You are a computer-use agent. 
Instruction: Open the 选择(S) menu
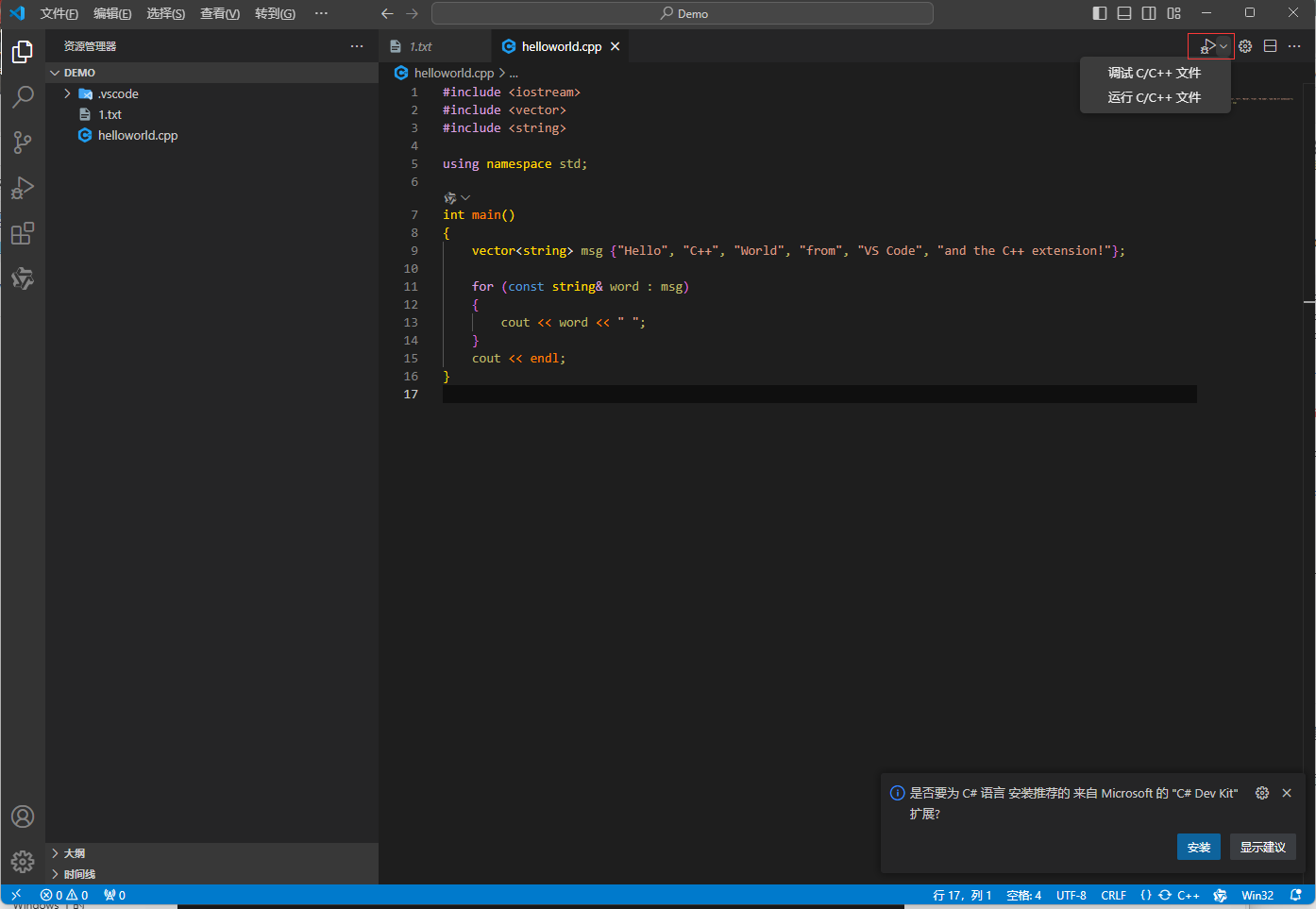tap(166, 13)
